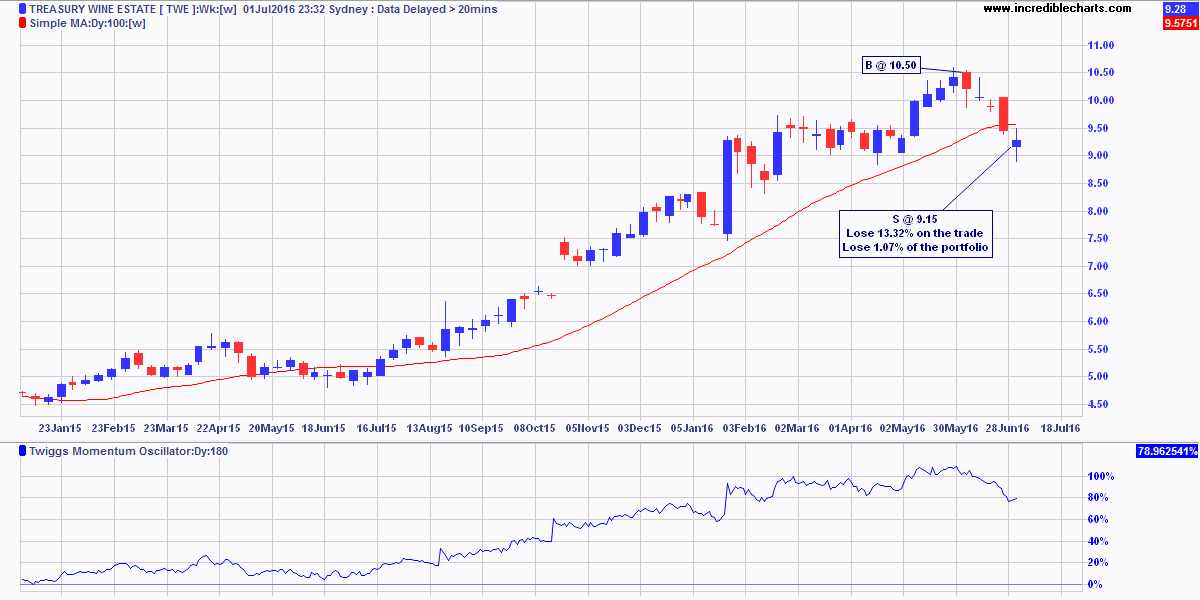The width and height of the screenshot is (1200, 600).
Task: Click the 18Jul16 date axis label
Action: pos(1060,427)
